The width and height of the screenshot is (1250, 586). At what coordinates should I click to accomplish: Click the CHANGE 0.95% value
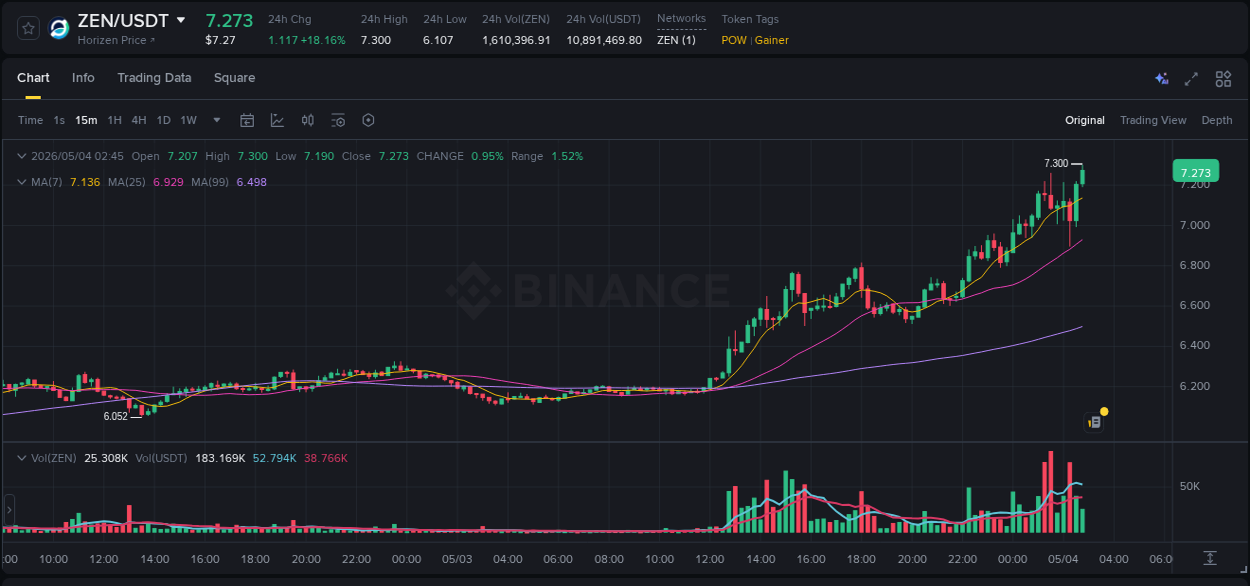(x=487, y=156)
